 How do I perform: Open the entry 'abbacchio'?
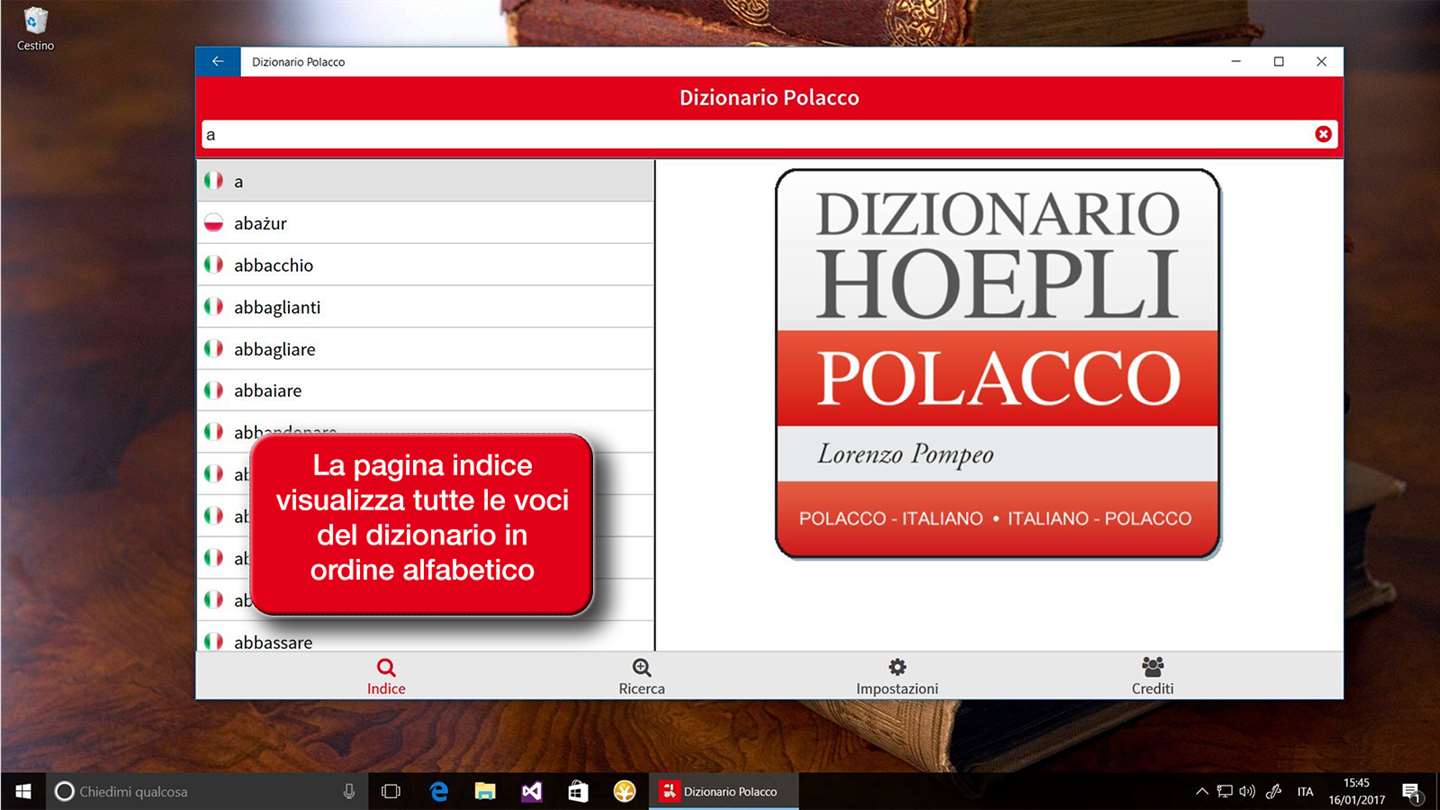(425, 265)
